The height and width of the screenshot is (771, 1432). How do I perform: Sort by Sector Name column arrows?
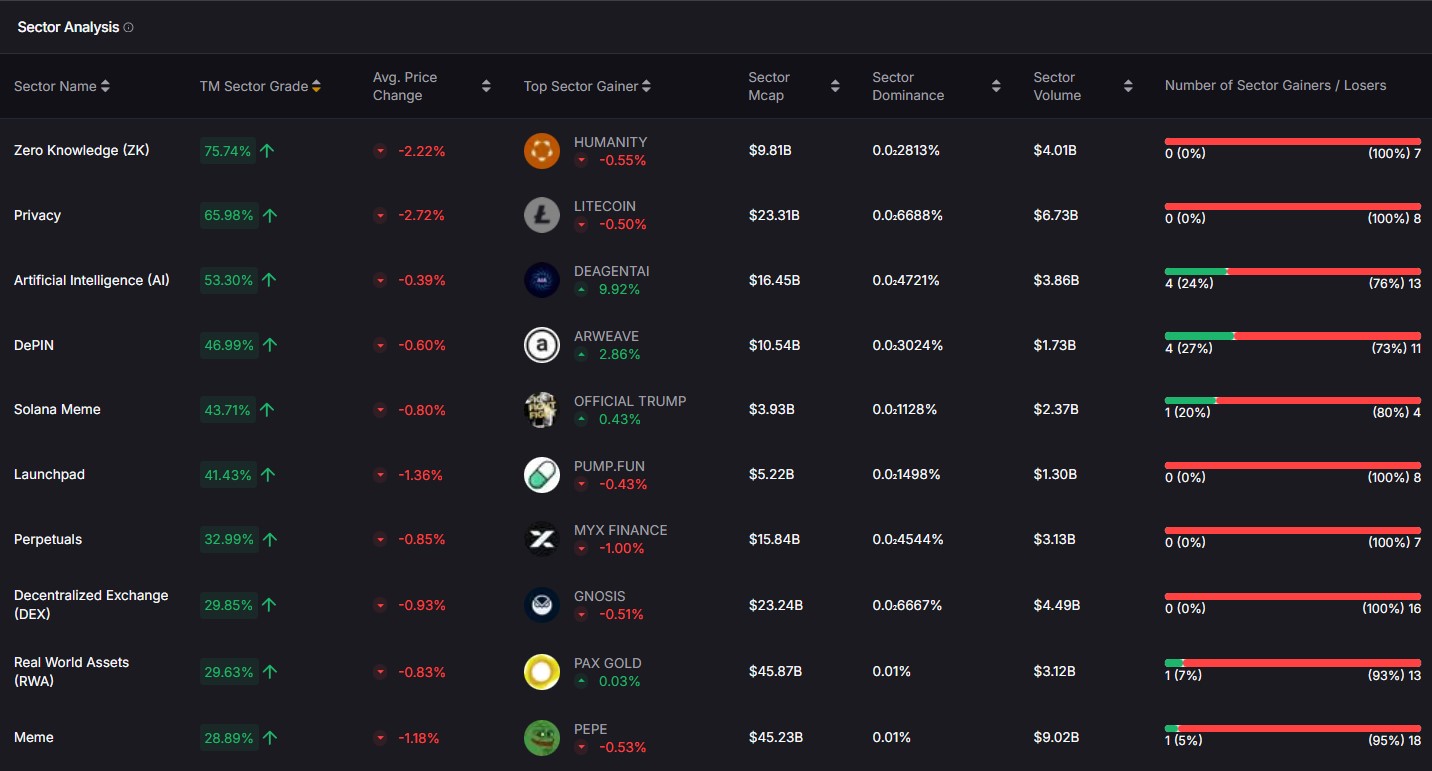(106, 86)
